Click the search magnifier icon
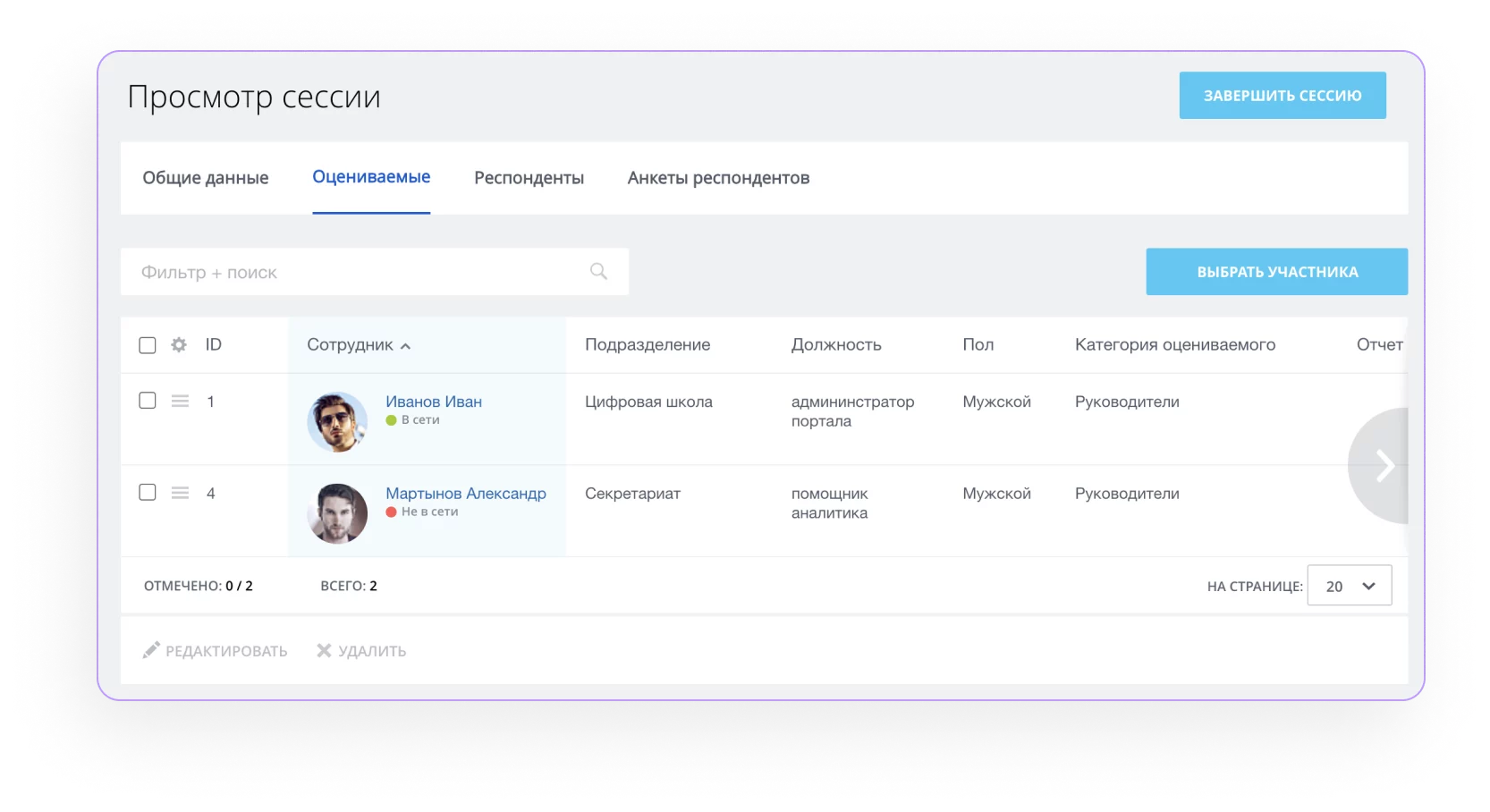Screen dimensions: 1490x812 click(x=597, y=270)
